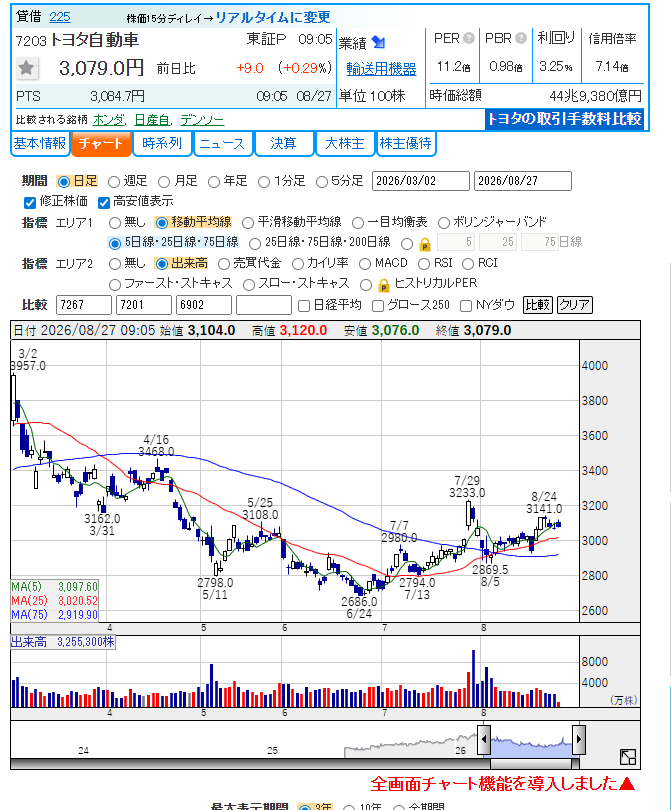Open 株主優待 tab
The height and width of the screenshot is (810, 671).
coord(406,144)
